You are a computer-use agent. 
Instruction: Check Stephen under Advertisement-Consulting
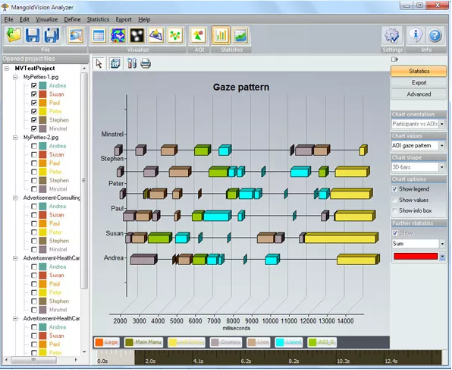click(34, 241)
